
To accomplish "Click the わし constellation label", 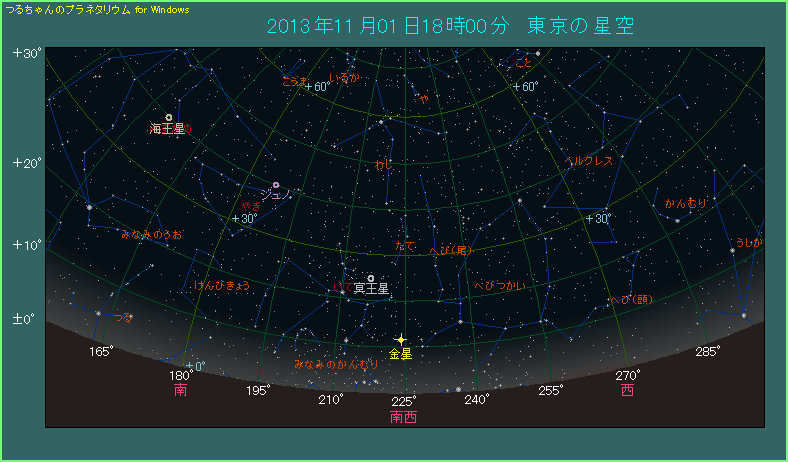I will pyautogui.click(x=383, y=164).
